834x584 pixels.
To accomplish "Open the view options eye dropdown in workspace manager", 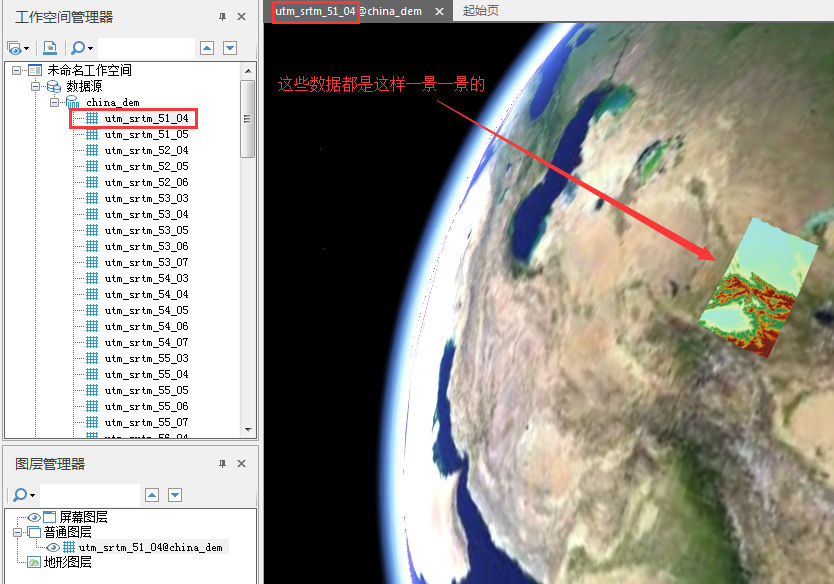I will coord(18,48).
